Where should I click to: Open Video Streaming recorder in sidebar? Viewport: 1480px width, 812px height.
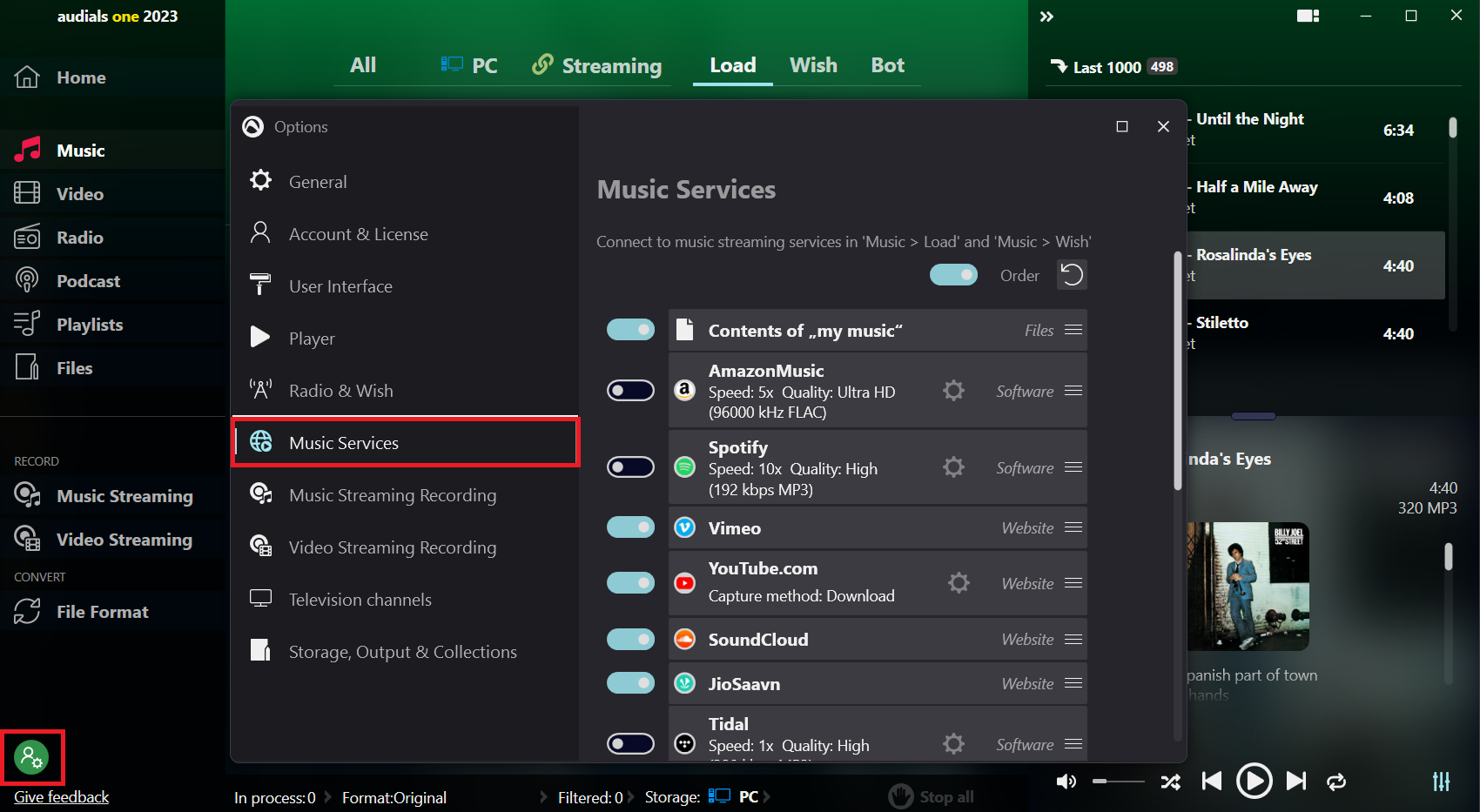[x=104, y=540]
